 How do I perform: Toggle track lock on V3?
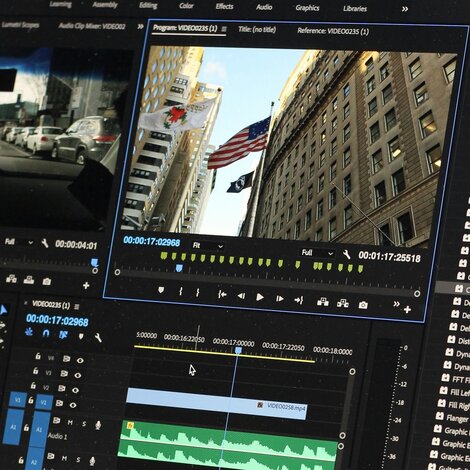click(35, 371)
